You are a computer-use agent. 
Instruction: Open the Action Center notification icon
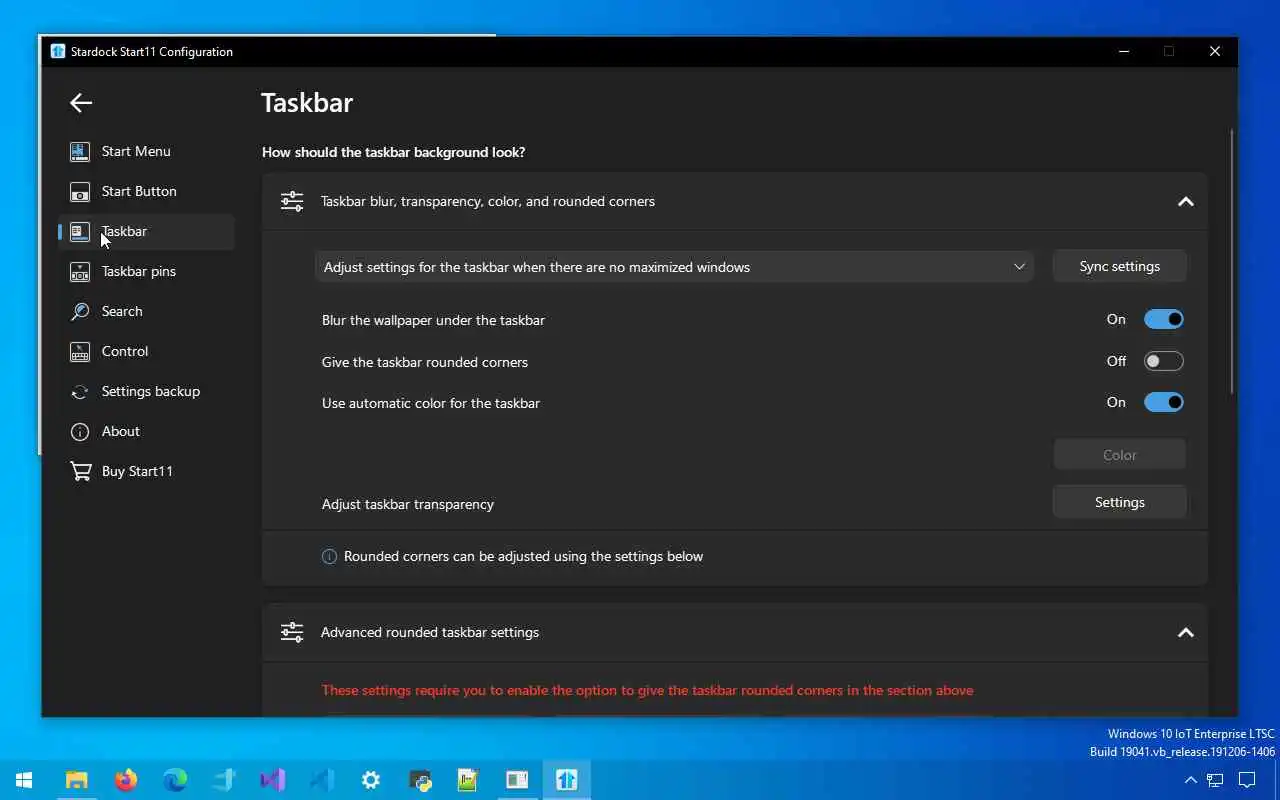coord(1247,780)
